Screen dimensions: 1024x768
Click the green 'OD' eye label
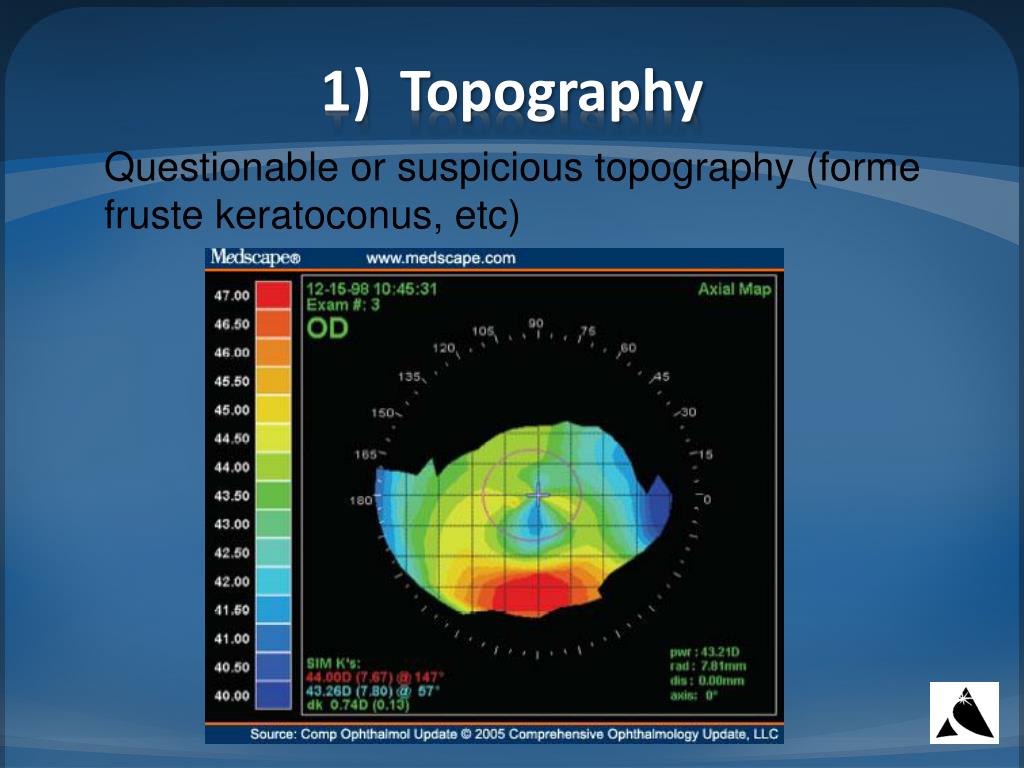click(327, 328)
